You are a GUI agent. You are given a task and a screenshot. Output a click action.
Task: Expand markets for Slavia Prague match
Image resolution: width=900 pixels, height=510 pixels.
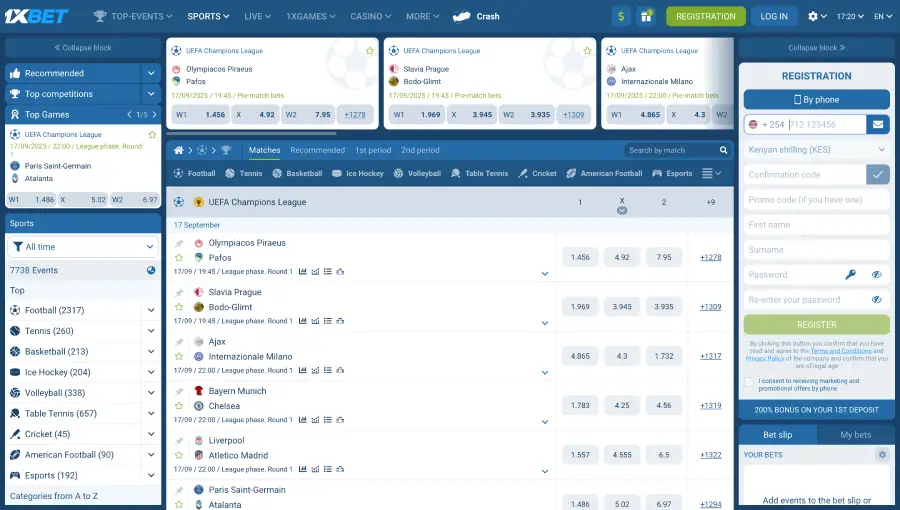tap(545, 323)
